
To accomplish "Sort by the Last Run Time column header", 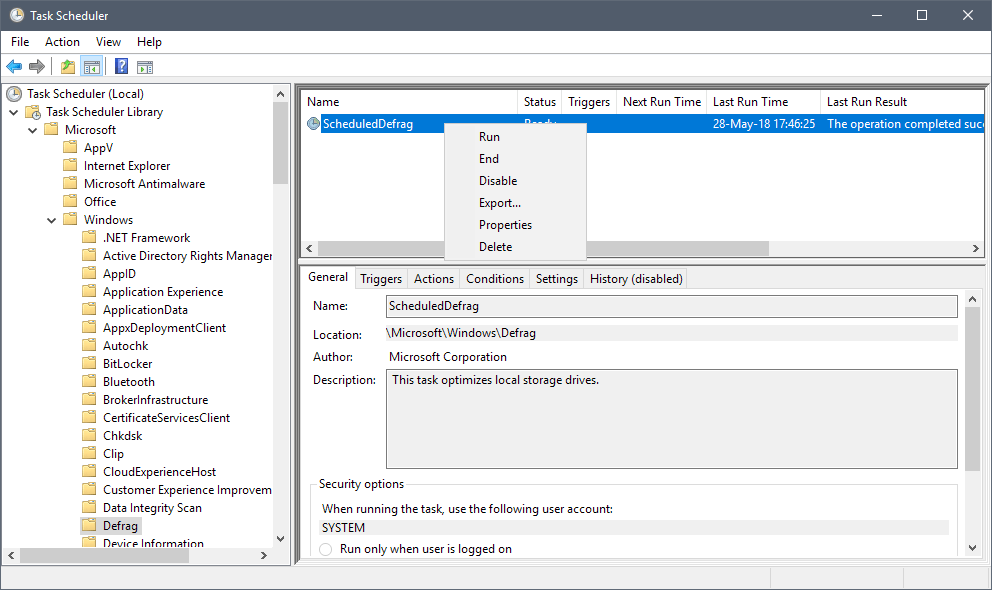I will [764, 102].
